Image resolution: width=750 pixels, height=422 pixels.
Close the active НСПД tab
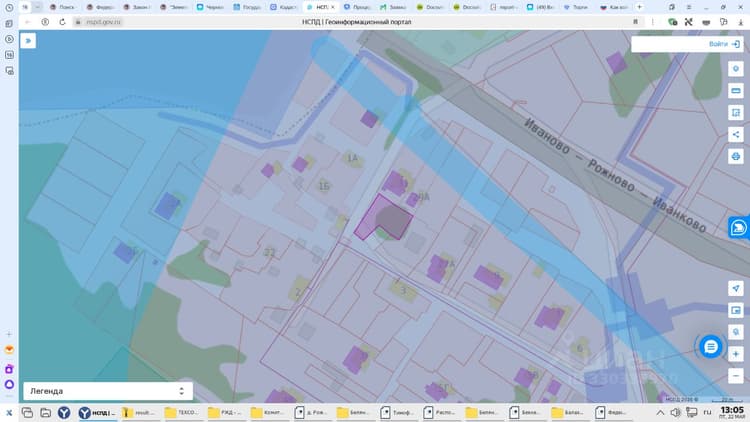tap(333, 7)
